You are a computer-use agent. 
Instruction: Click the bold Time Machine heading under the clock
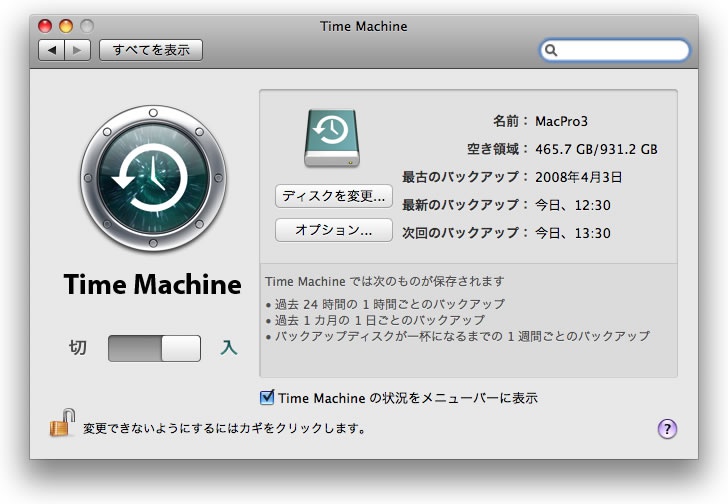[x=152, y=284]
